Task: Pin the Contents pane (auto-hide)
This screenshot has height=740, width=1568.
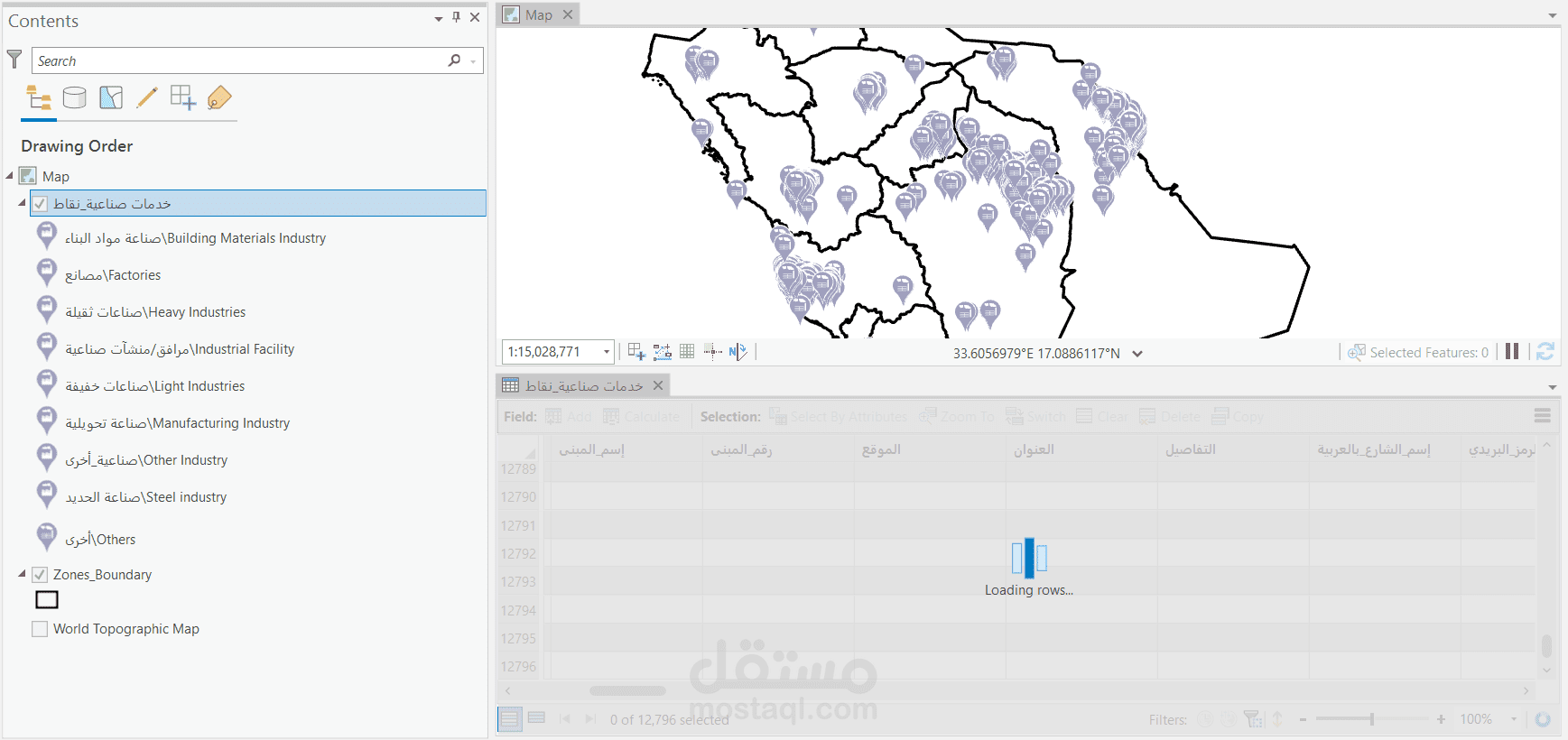Action: 457,17
